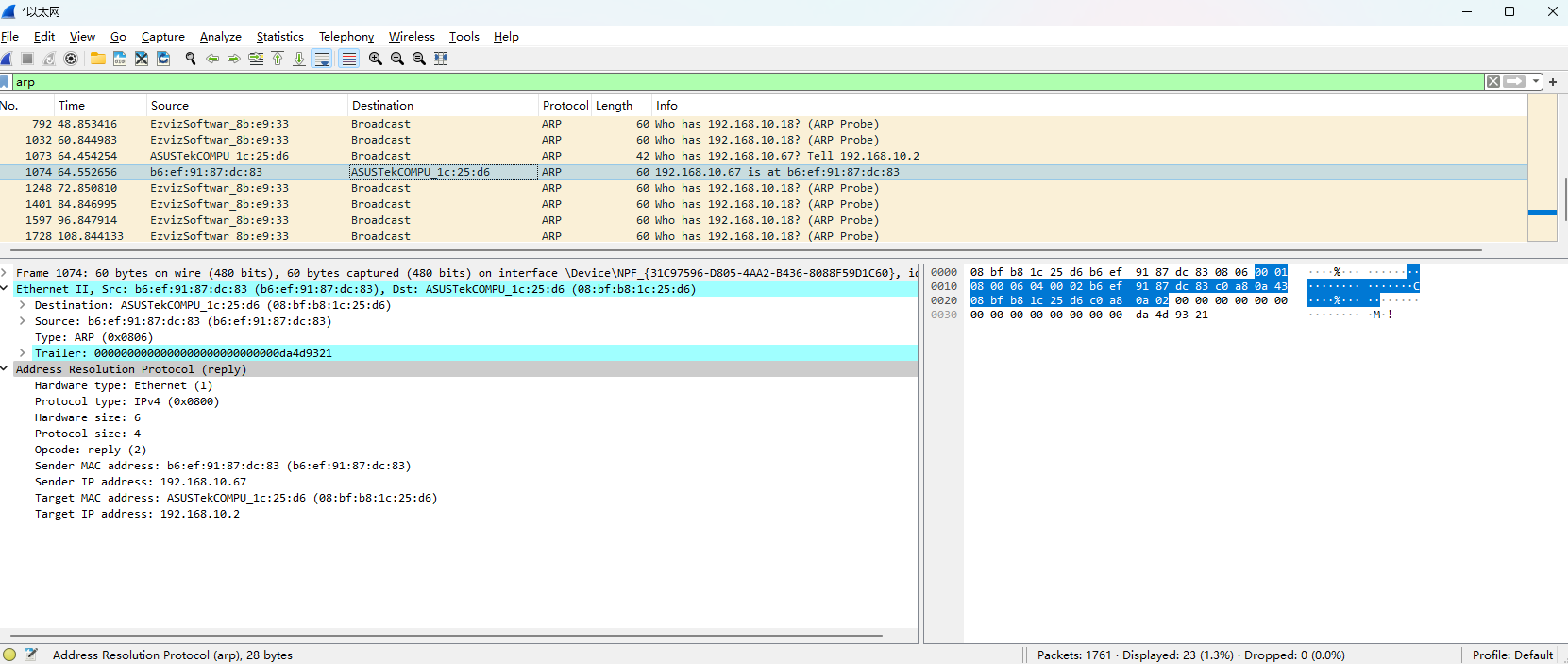Open capture options gear icon
The height and width of the screenshot is (664, 1568).
(71, 59)
